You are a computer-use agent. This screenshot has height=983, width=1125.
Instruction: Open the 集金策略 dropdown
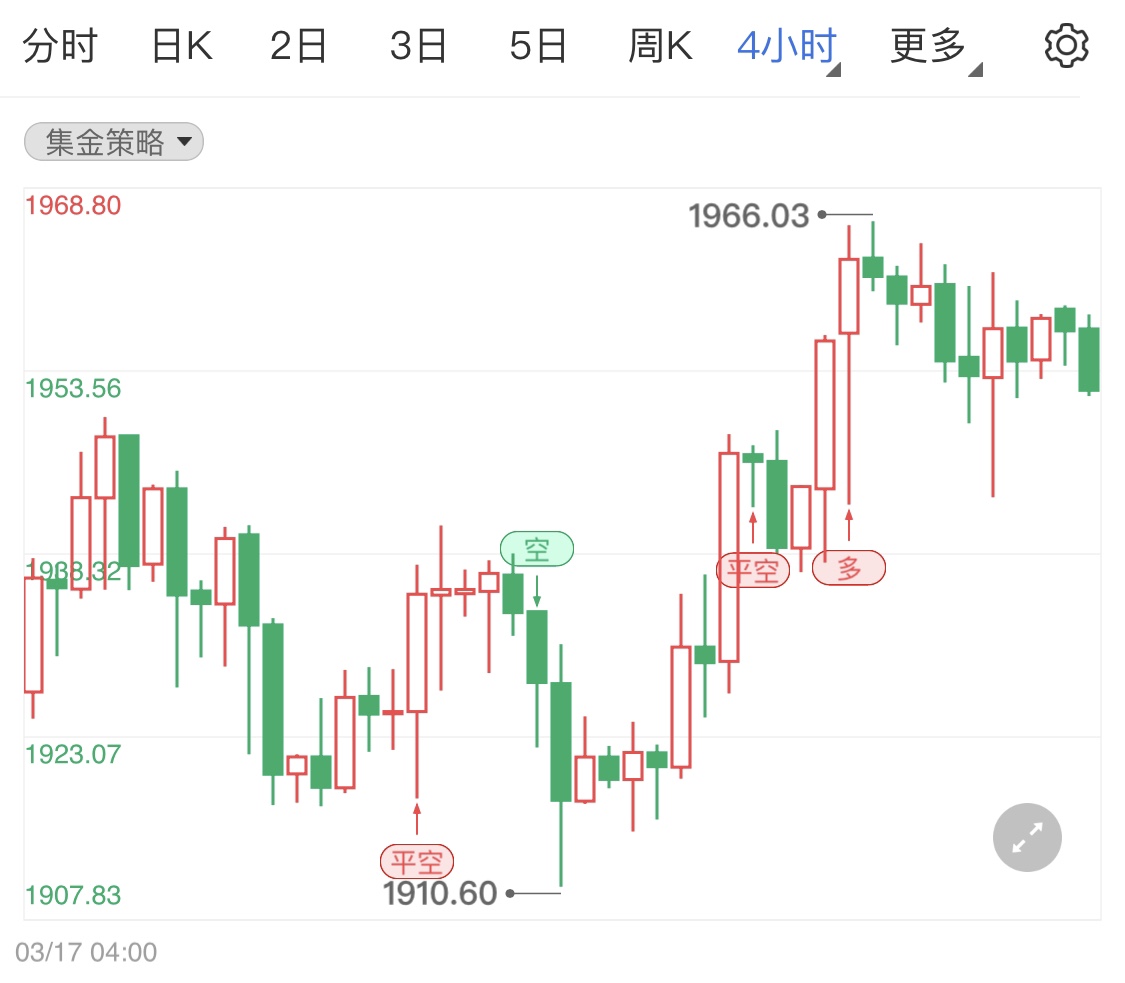pos(113,142)
